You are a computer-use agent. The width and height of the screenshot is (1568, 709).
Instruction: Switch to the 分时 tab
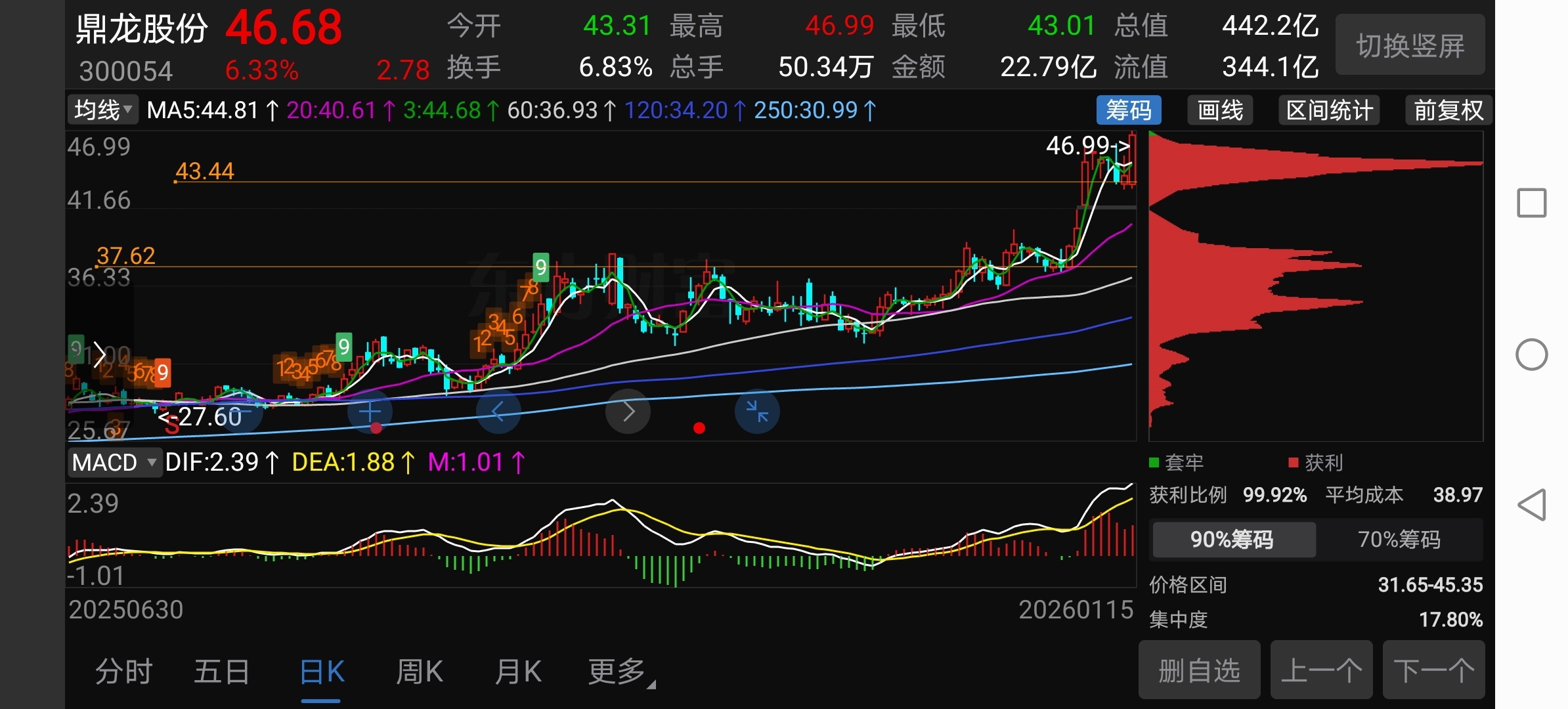pos(123,672)
